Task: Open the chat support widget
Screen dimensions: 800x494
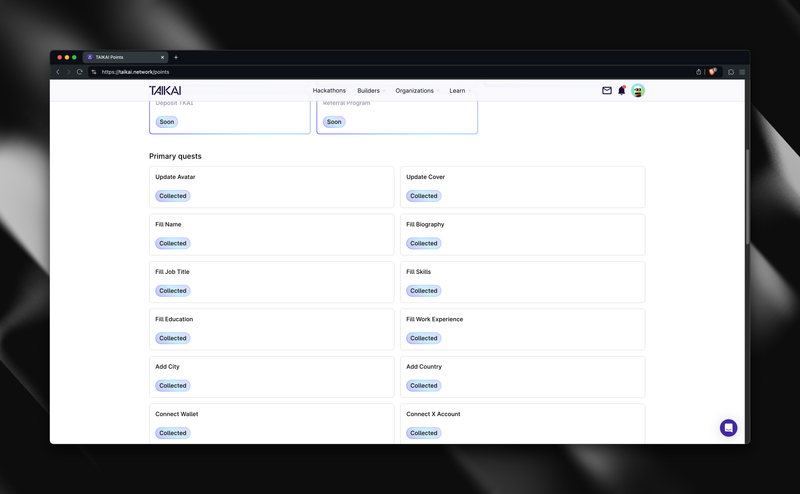Action: (x=729, y=428)
